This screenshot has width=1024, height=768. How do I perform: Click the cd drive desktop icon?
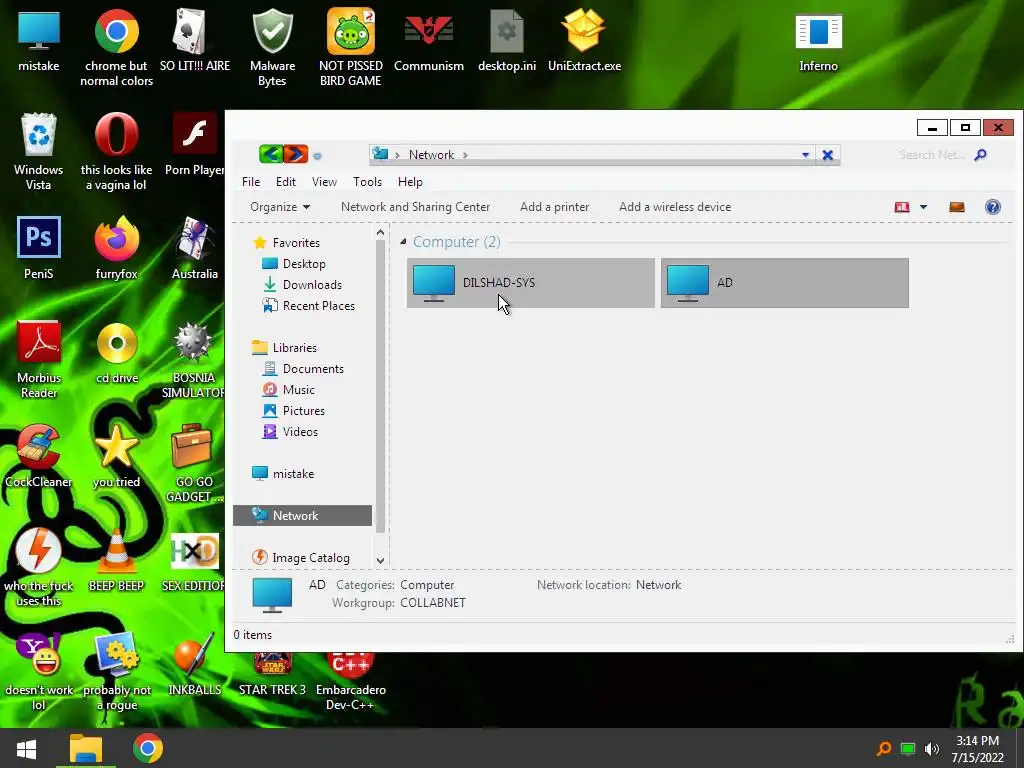tap(117, 353)
